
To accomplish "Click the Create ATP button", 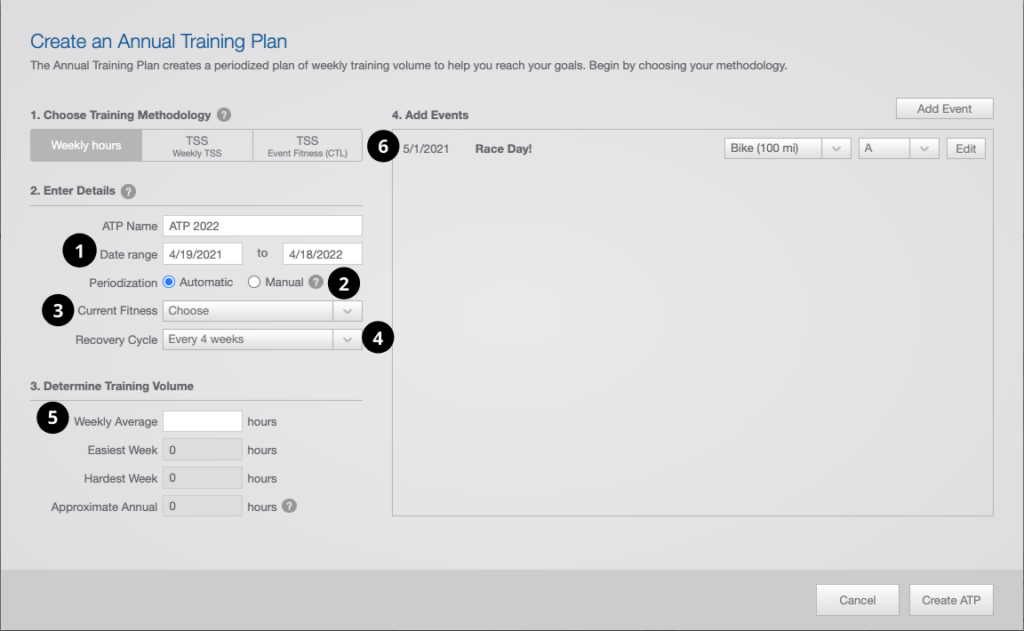I will click(x=951, y=600).
